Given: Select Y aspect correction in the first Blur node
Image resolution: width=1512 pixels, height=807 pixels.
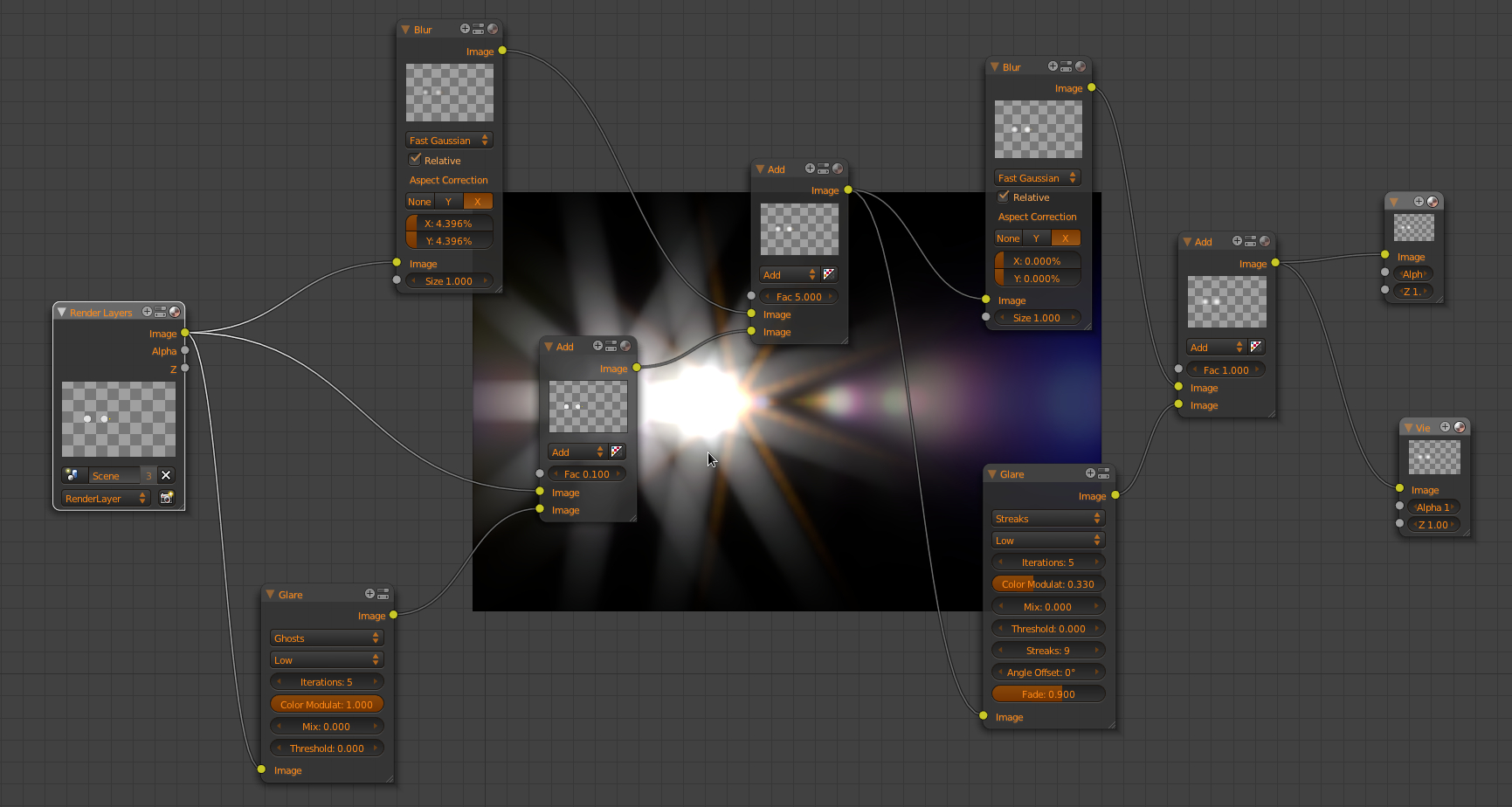Looking at the screenshot, I should coord(449,202).
